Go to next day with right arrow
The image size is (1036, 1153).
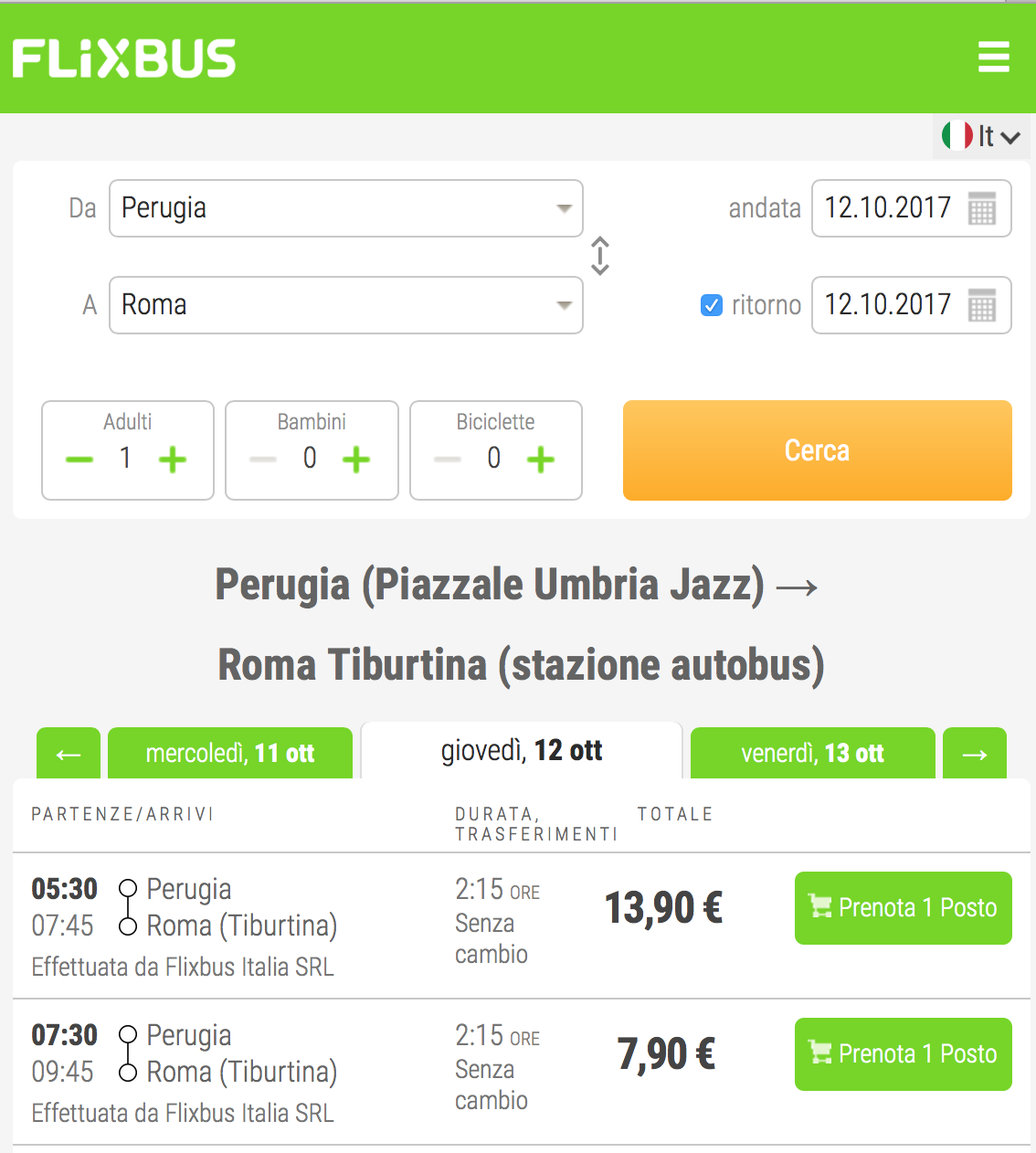pos(975,753)
